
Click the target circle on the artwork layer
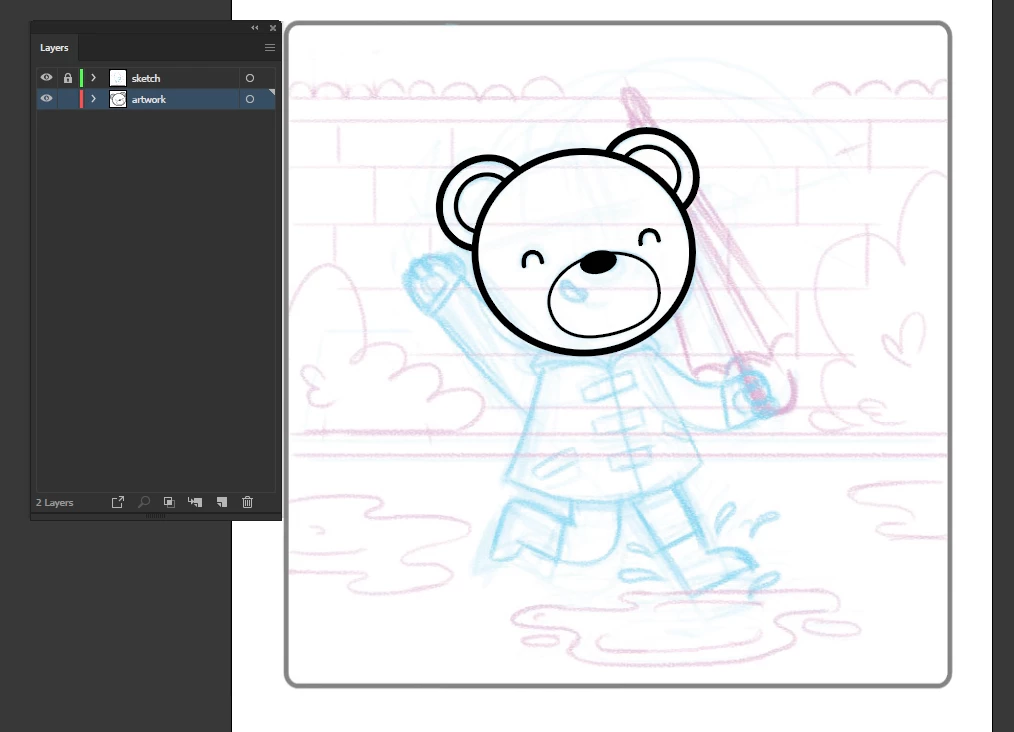pos(250,98)
